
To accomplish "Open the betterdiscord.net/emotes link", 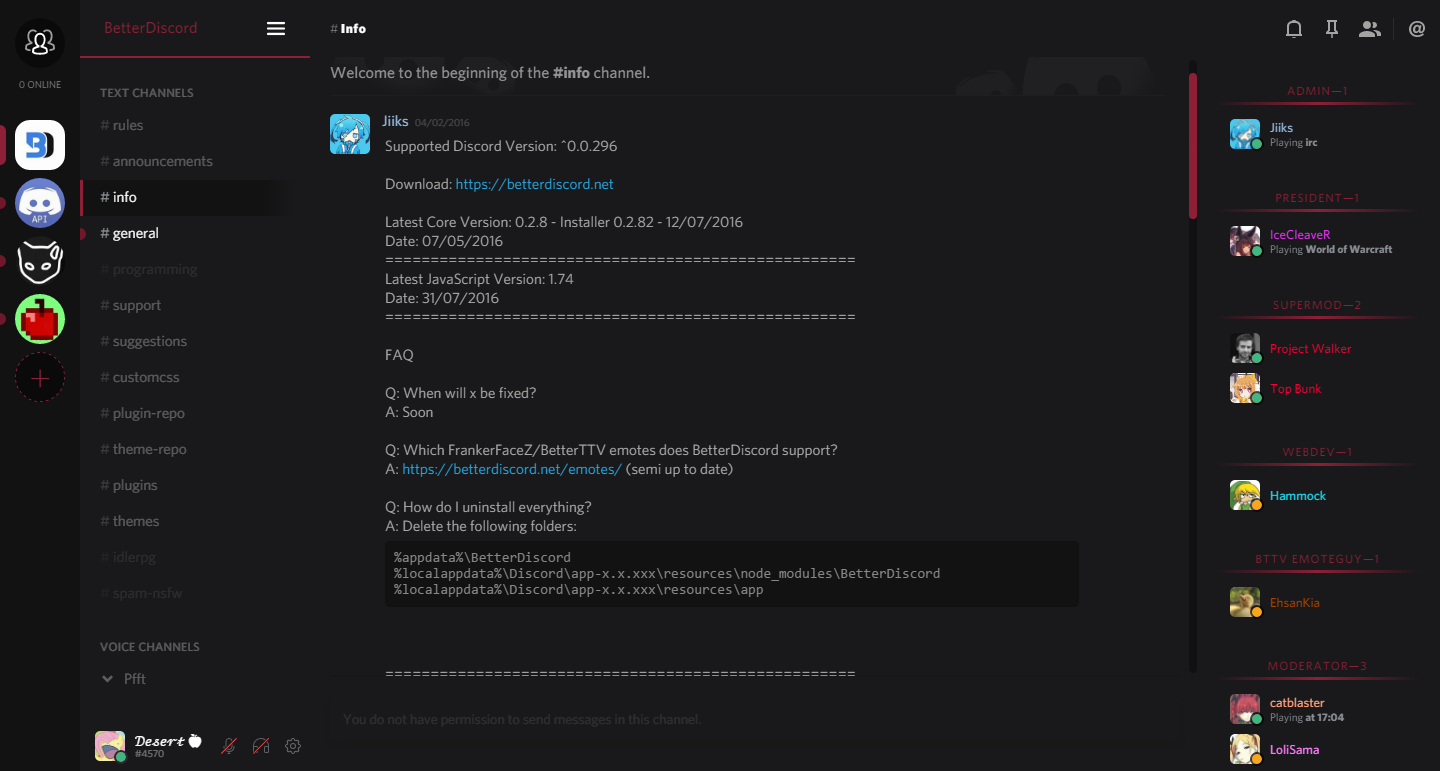I will point(511,469).
